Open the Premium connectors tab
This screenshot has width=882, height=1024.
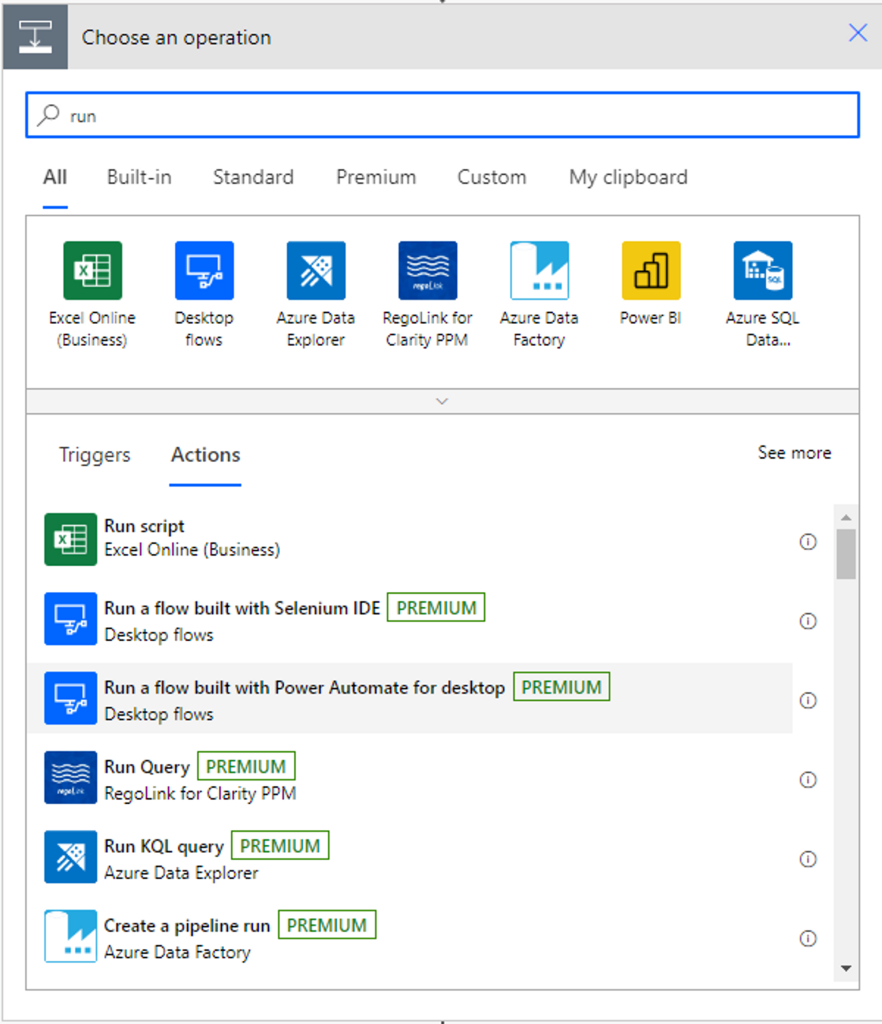[x=376, y=177]
